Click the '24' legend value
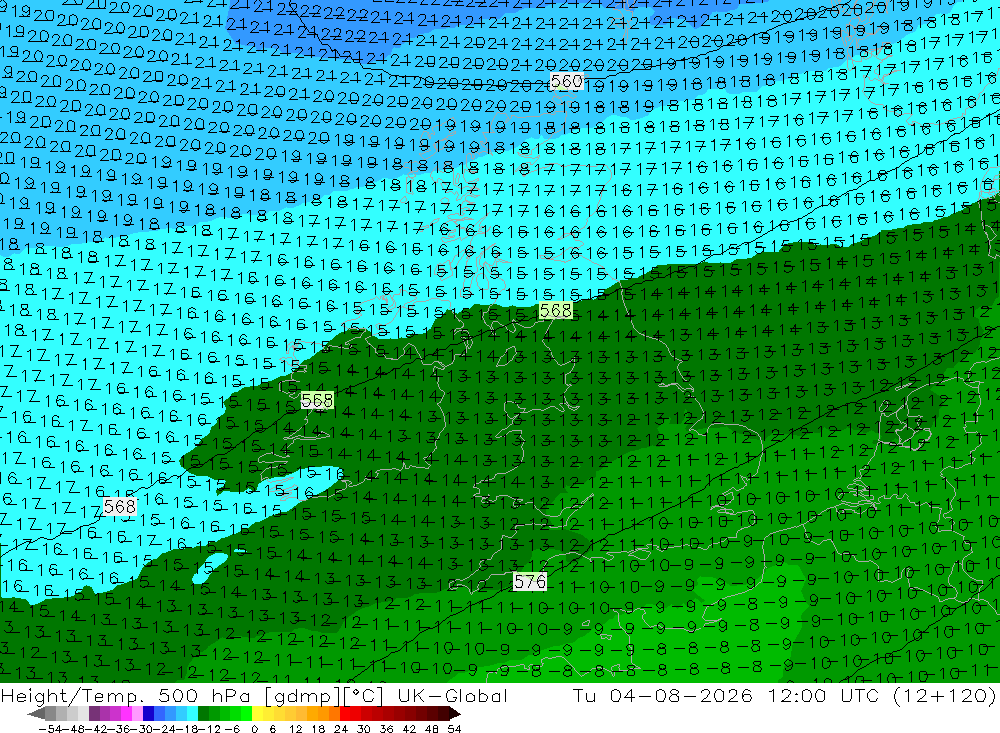This screenshot has width=1000, height=733. (341, 729)
